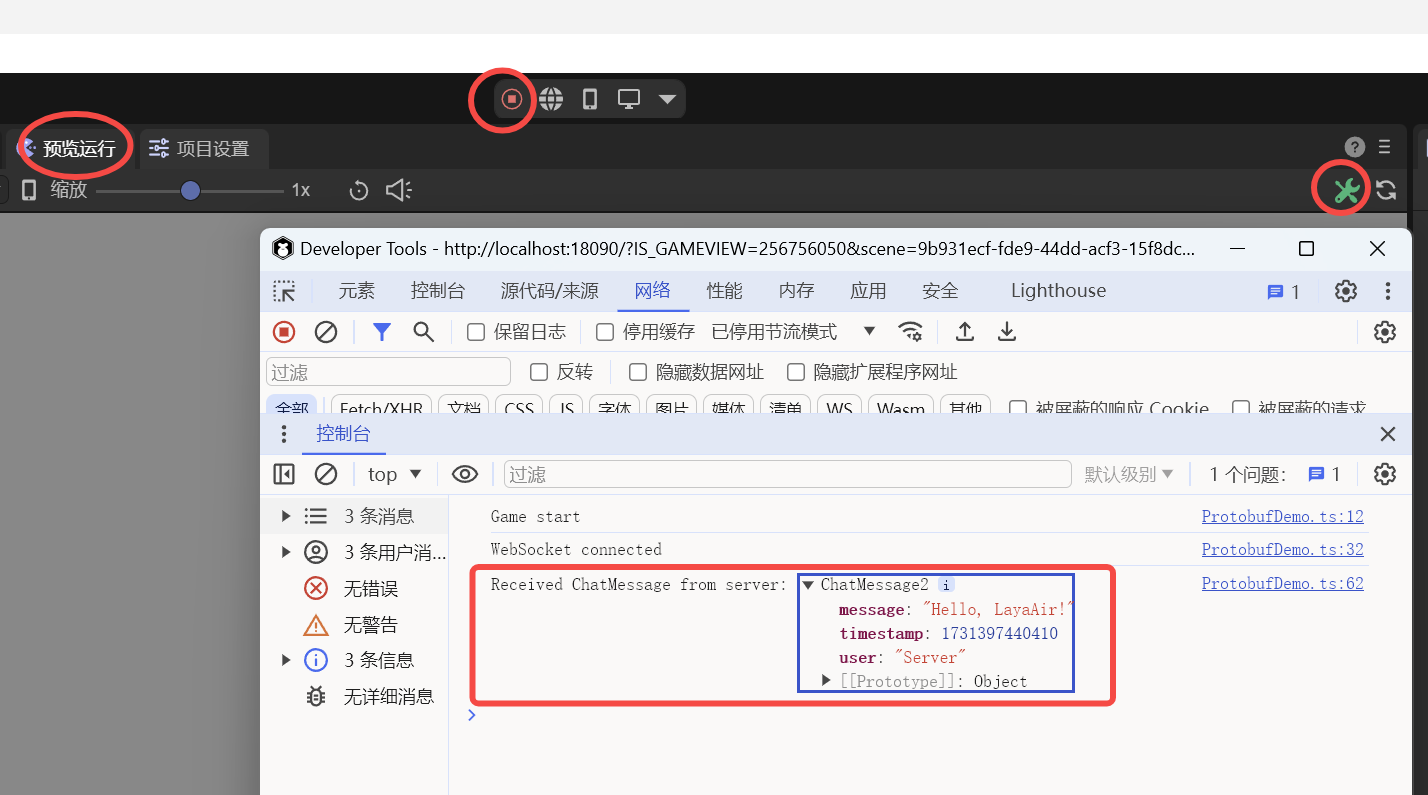This screenshot has width=1428, height=795.
Task: Open the 默认级别 log level dropdown
Action: (1129, 474)
